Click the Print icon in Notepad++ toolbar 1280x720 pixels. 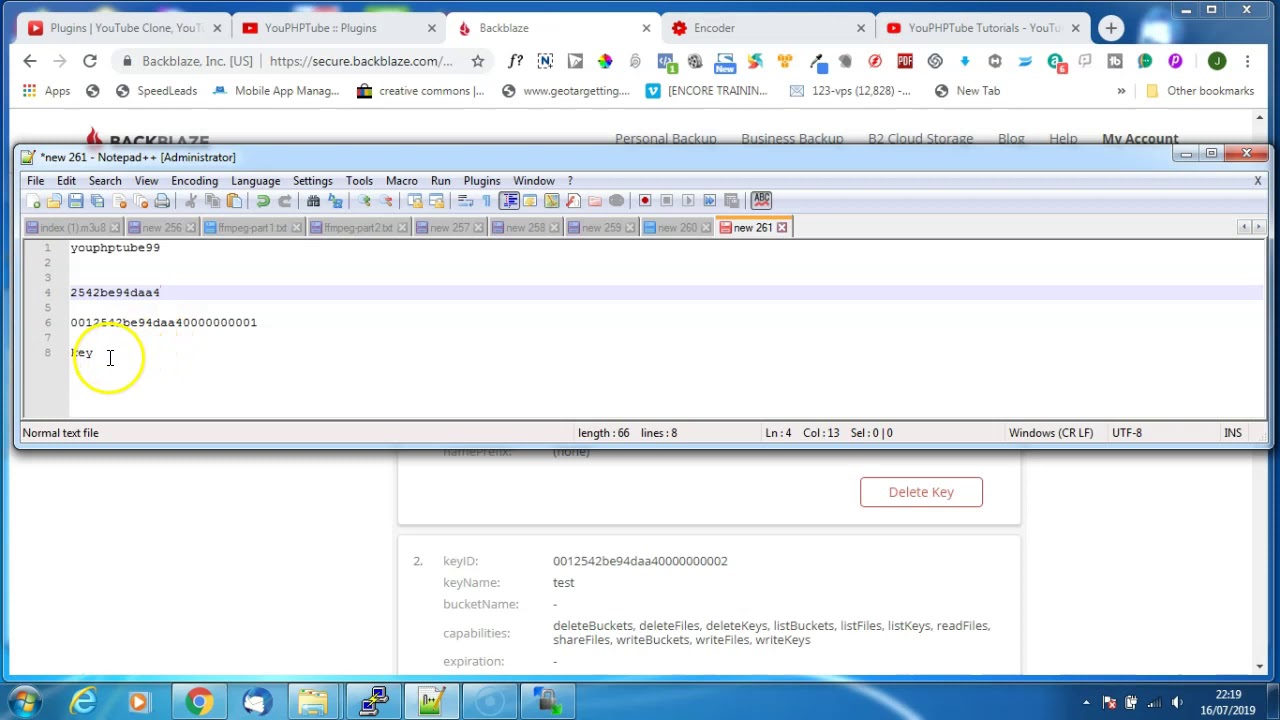pyautogui.click(x=162, y=201)
